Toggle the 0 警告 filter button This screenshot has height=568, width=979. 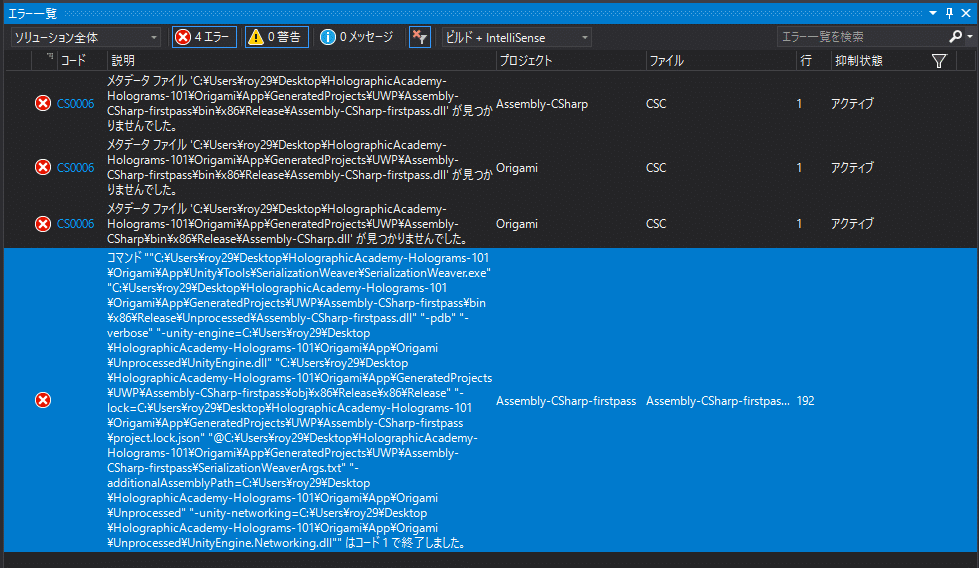tap(277, 37)
